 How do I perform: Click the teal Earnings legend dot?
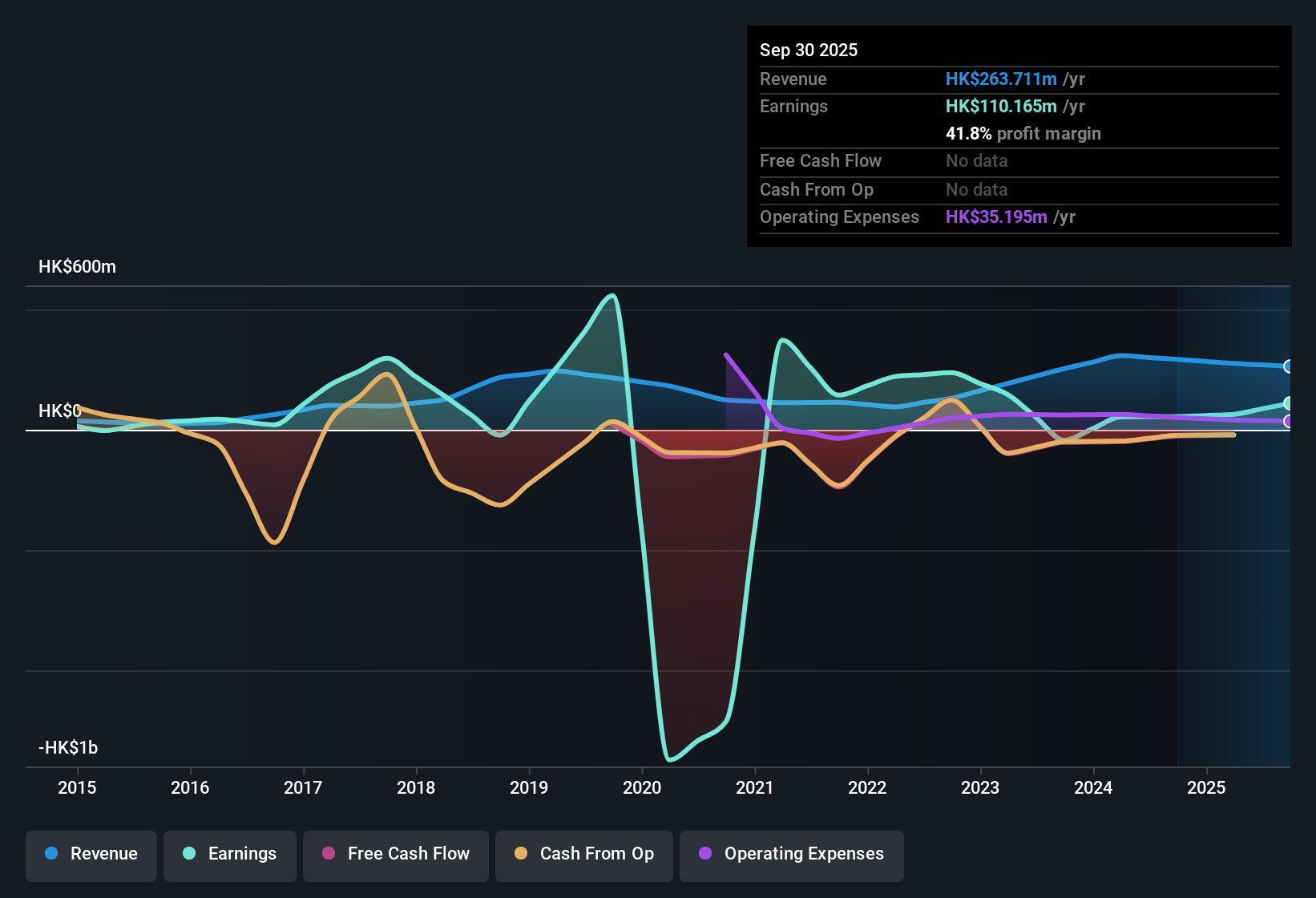189,854
